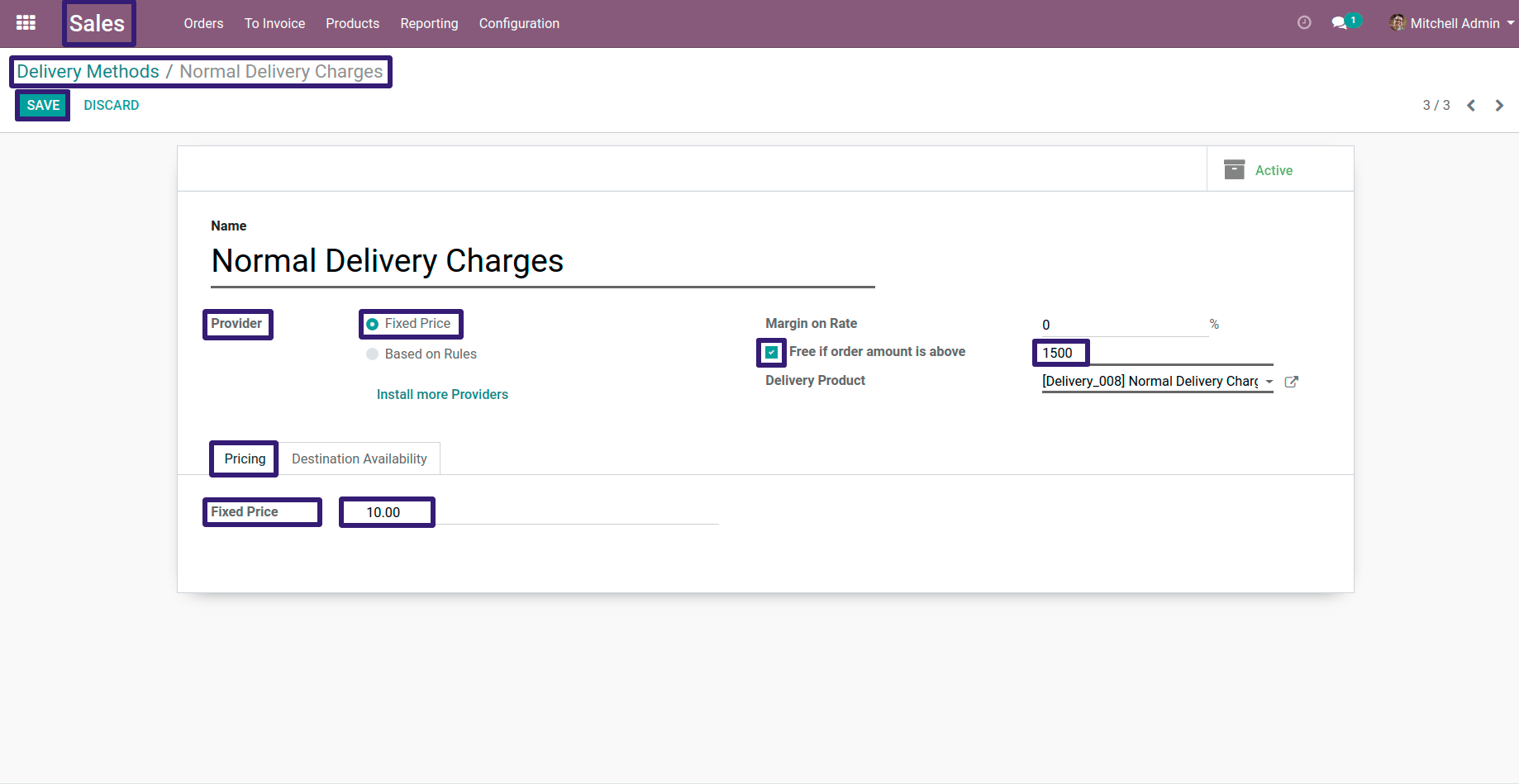
Task: Open the To Invoice menu
Action: (x=274, y=23)
